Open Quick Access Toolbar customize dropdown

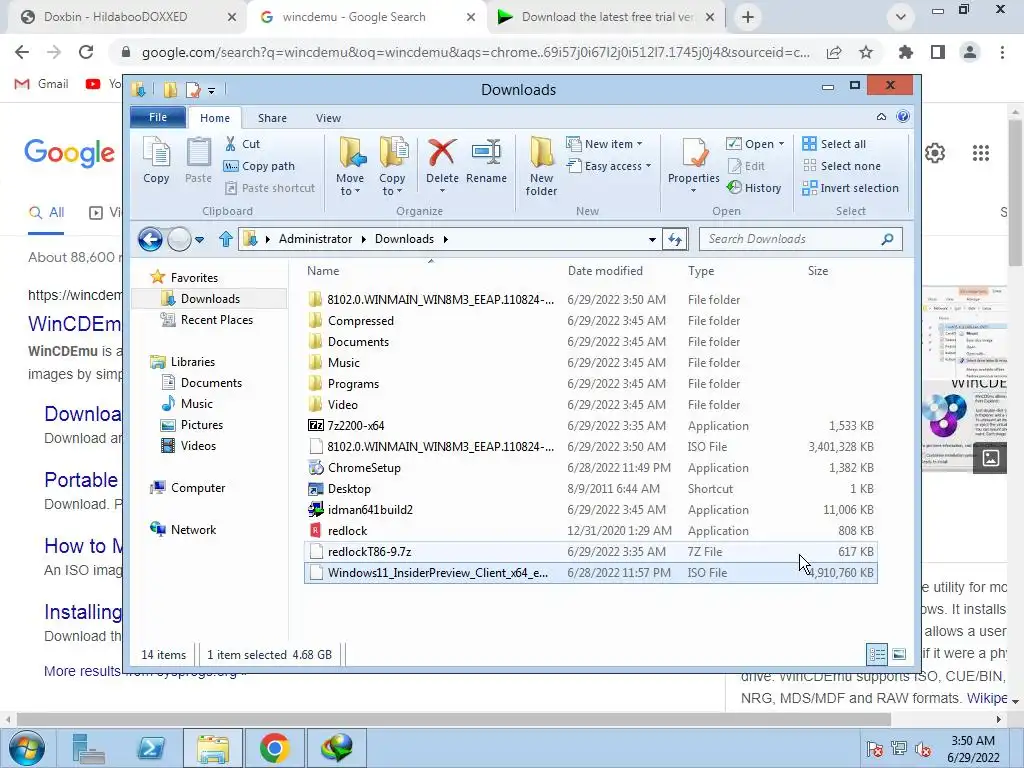click(212, 90)
